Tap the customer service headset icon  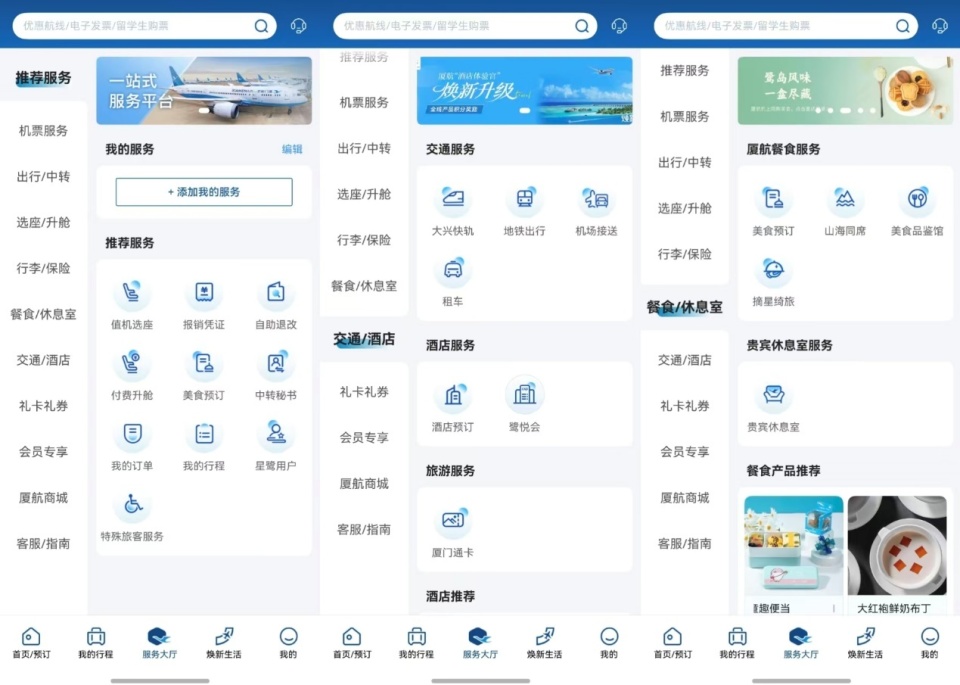[297, 26]
